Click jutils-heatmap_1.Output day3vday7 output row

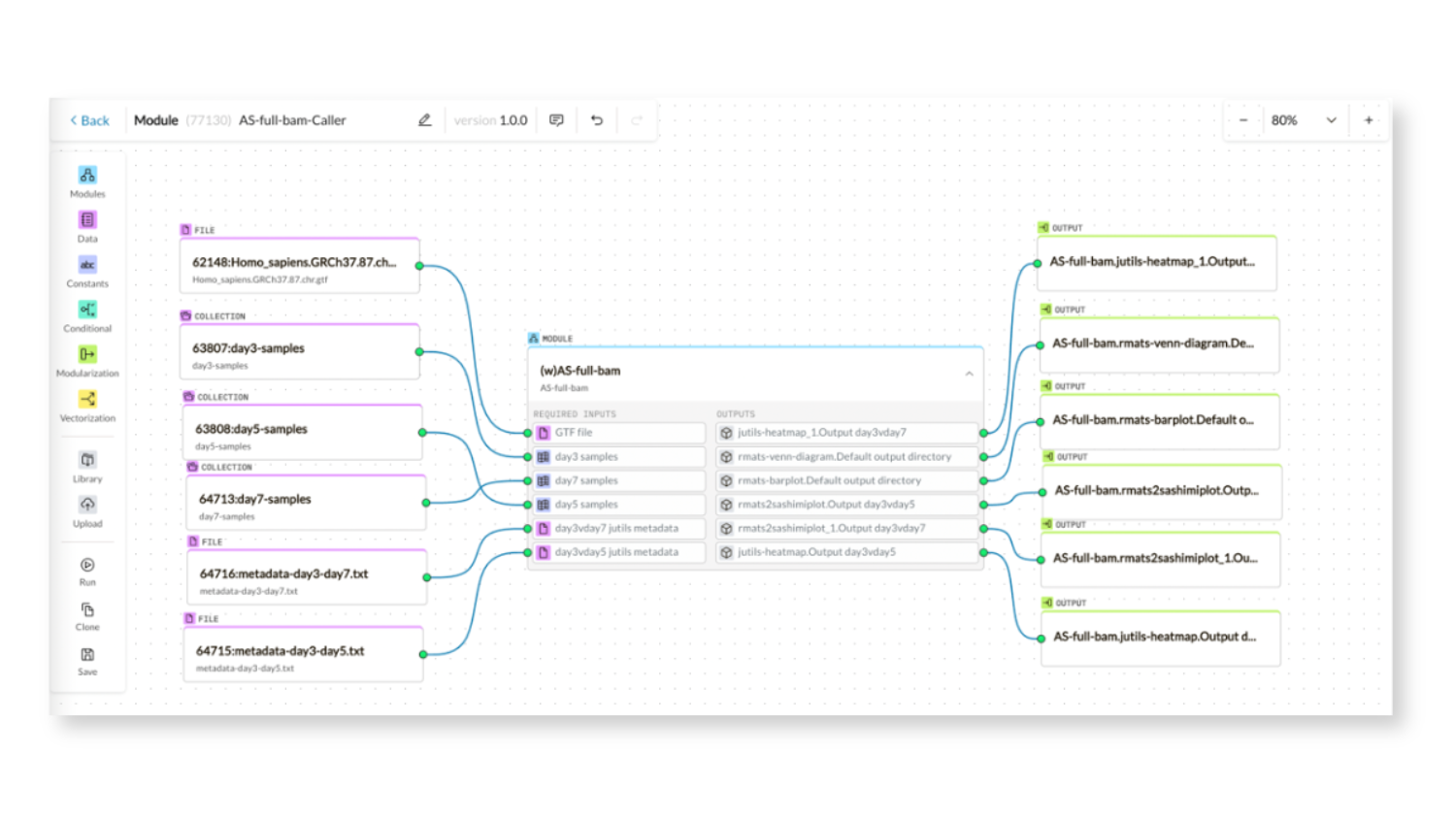point(847,433)
